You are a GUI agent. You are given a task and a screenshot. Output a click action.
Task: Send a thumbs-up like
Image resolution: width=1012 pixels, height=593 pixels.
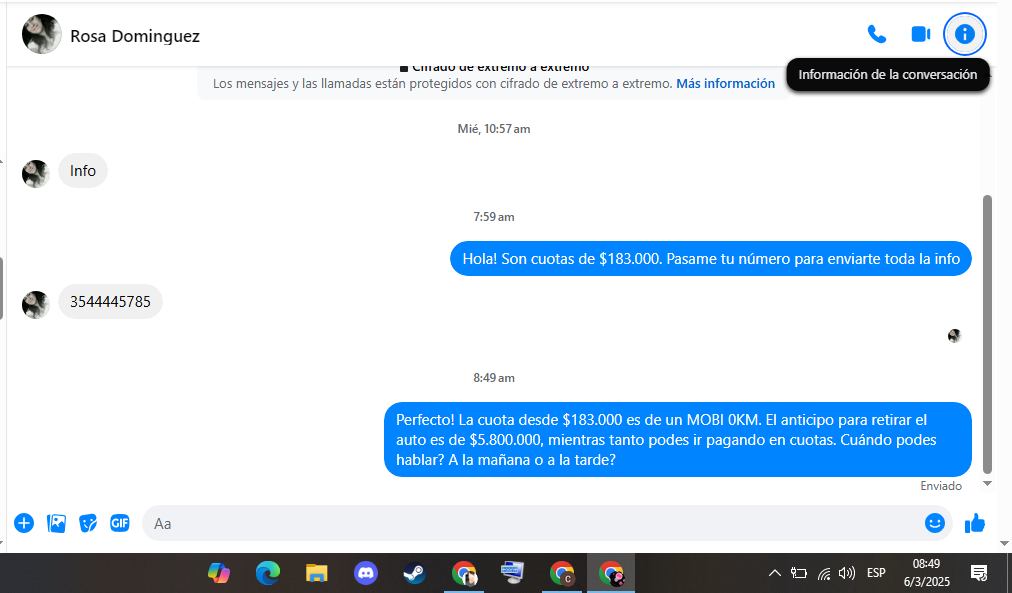(975, 523)
